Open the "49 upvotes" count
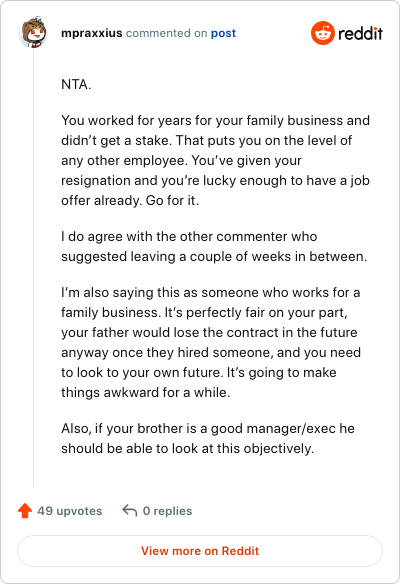 (x=70, y=511)
